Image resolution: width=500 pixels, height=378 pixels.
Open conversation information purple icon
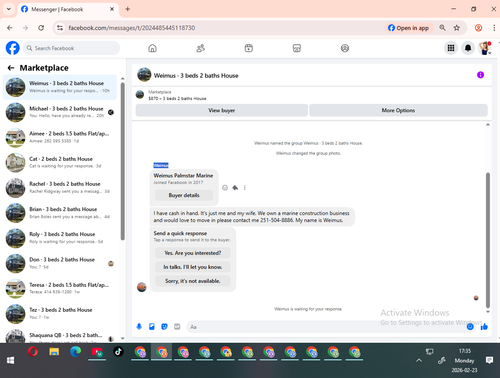(480, 75)
